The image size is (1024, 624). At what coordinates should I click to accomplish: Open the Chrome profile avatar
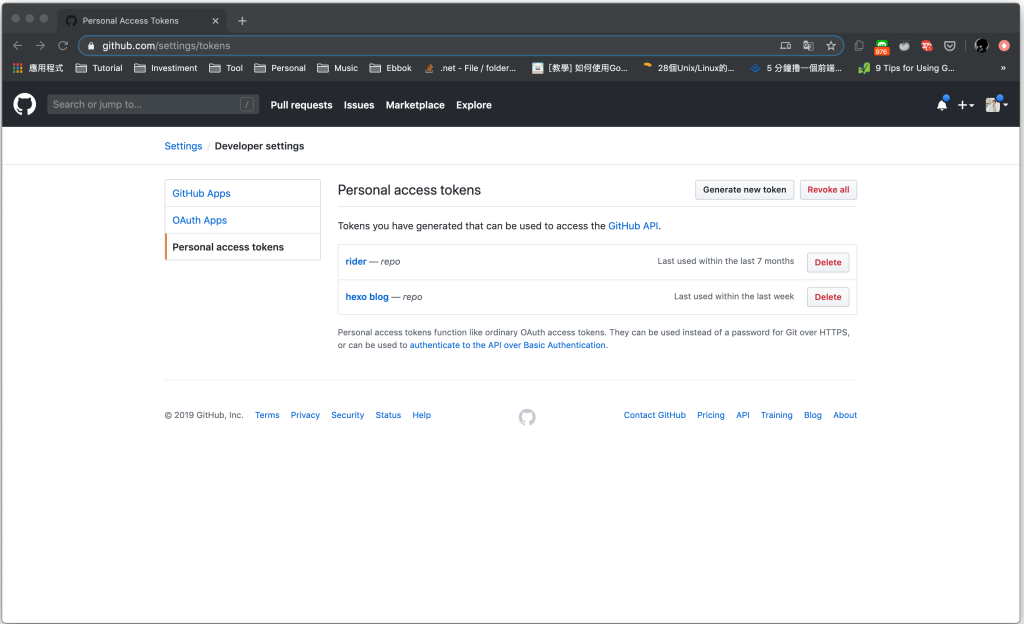[982, 46]
